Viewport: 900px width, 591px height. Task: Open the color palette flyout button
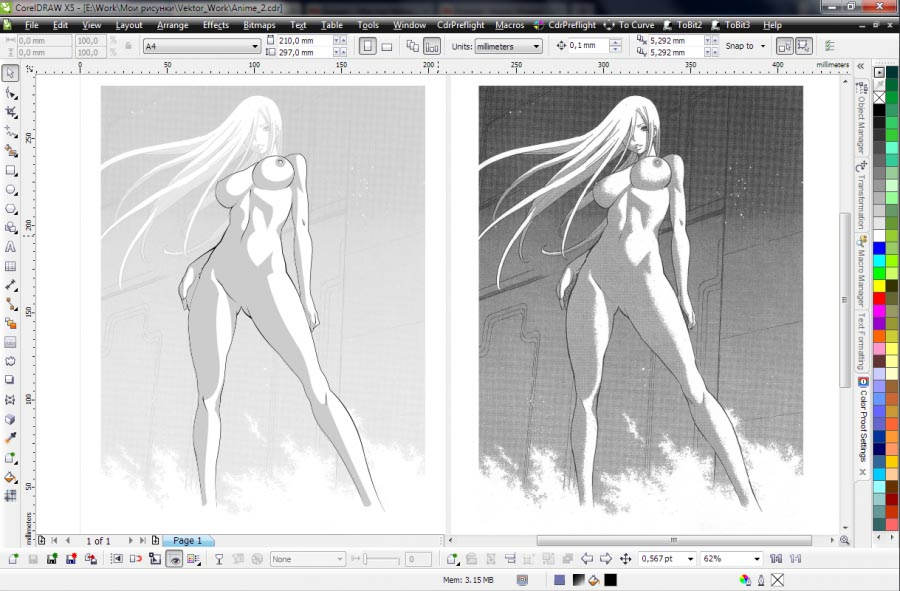pos(879,72)
